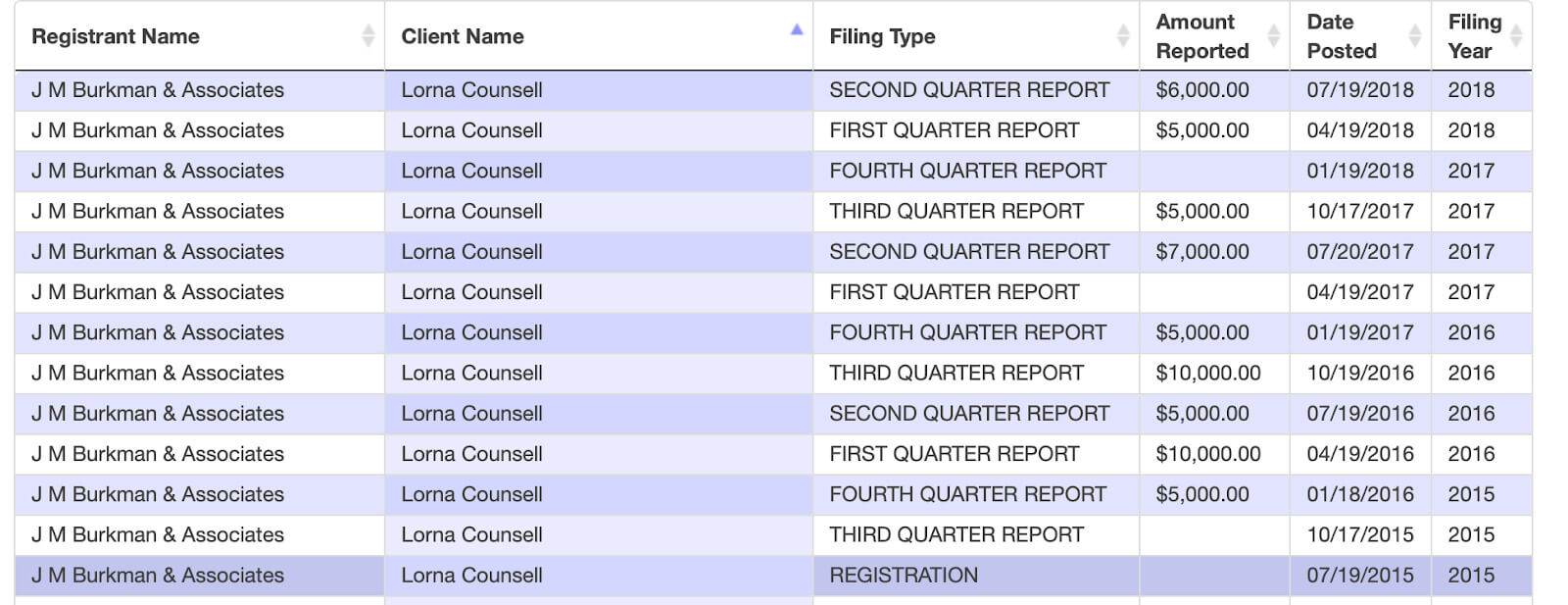This screenshot has height=605, width=1568.
Task: Click the Date Posted sort arrows
Action: 1415,36
